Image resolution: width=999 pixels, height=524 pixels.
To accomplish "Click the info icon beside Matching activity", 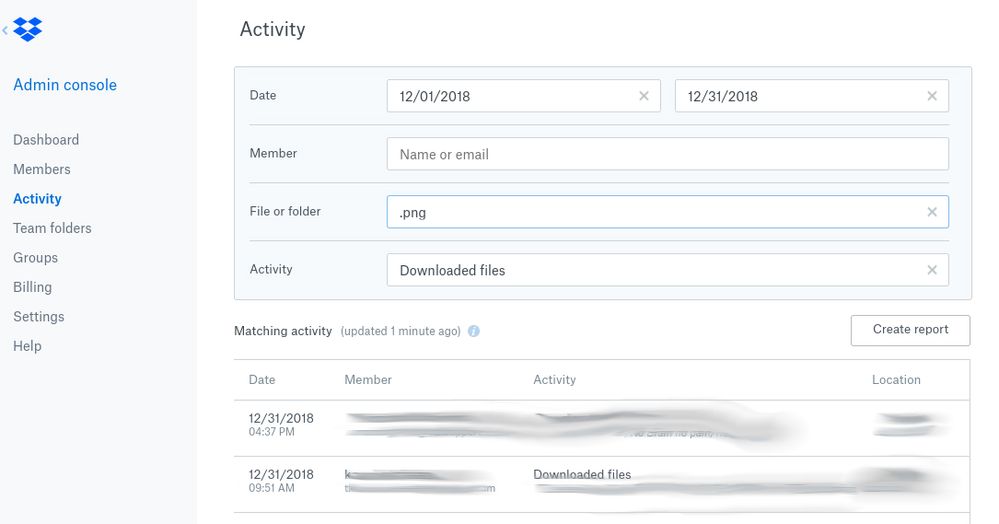I will click(474, 331).
